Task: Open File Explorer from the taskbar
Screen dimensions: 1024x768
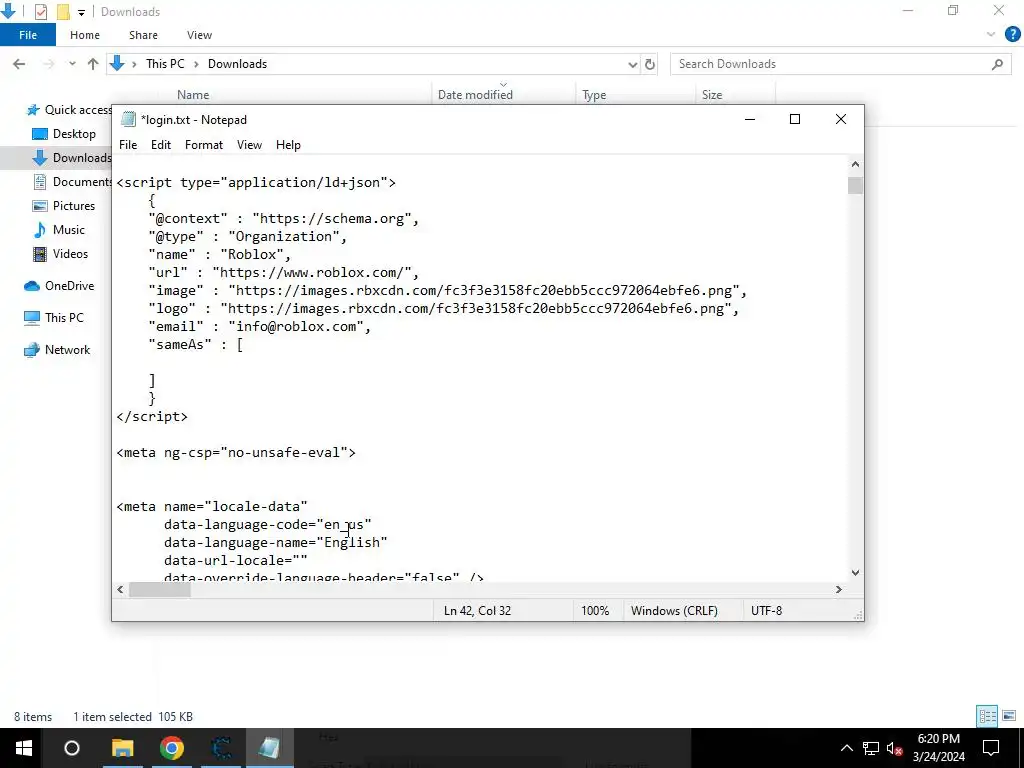Action: pyautogui.click(x=122, y=748)
